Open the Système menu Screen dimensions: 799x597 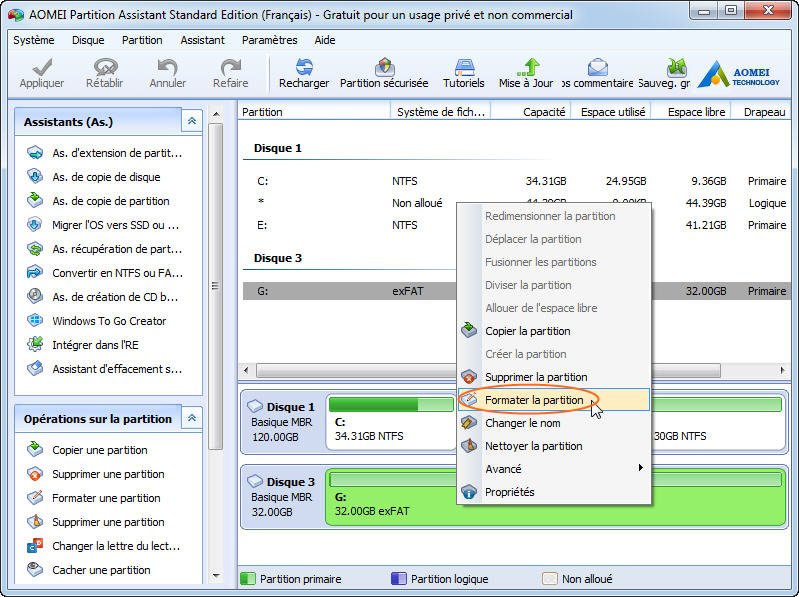34,40
